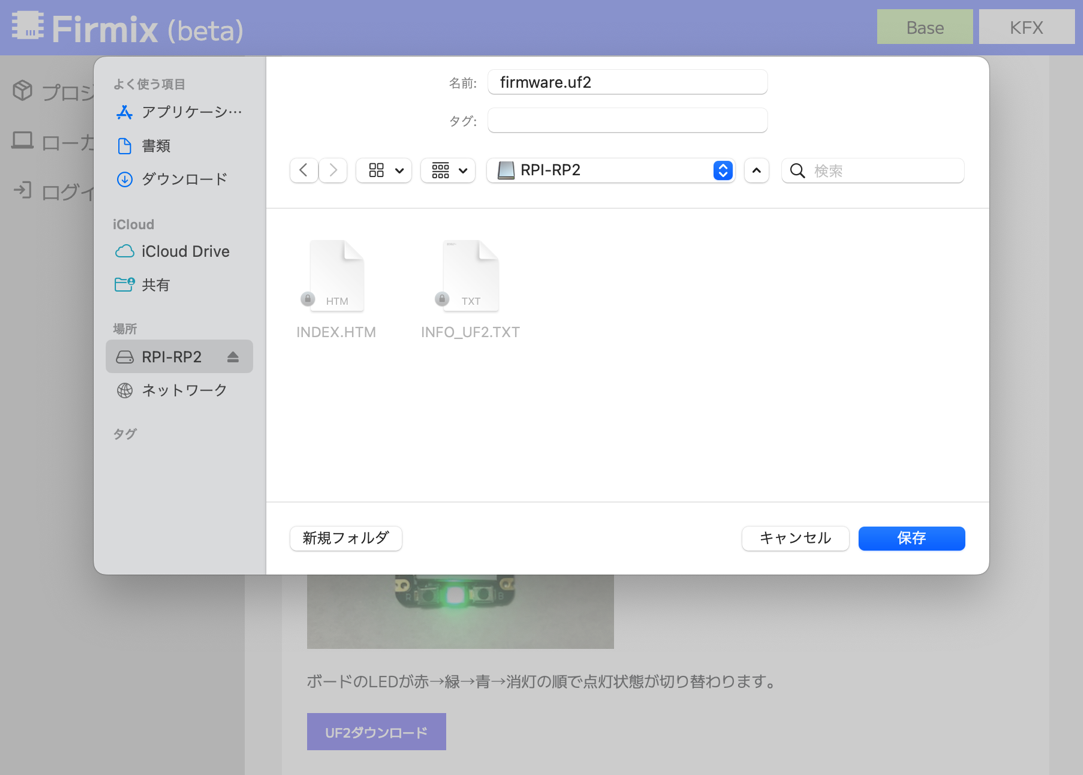
Task: Open アプリケーション folder in sidebar
Action: tap(191, 112)
